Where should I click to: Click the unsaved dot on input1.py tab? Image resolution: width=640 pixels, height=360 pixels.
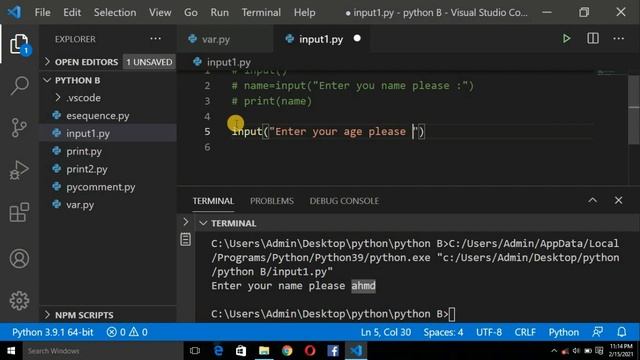pos(357,38)
